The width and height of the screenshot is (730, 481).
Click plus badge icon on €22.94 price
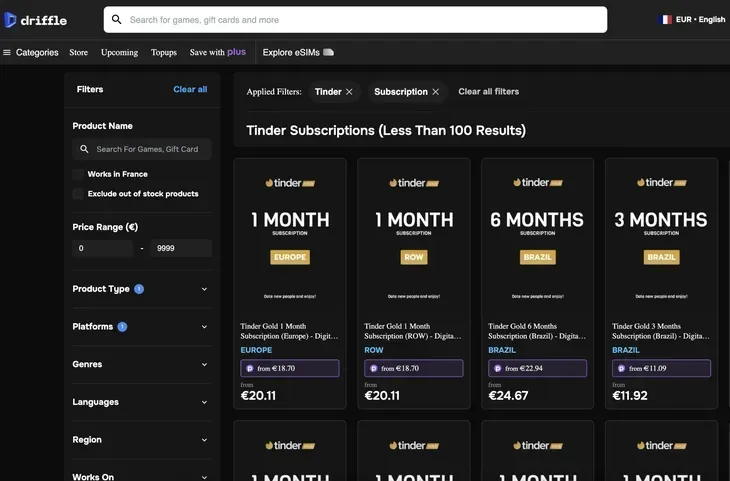497,368
